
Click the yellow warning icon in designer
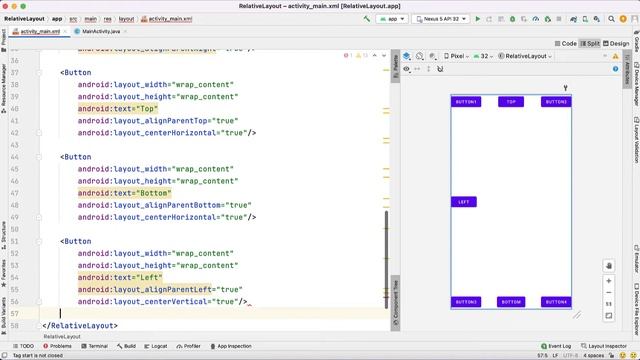(x=616, y=56)
